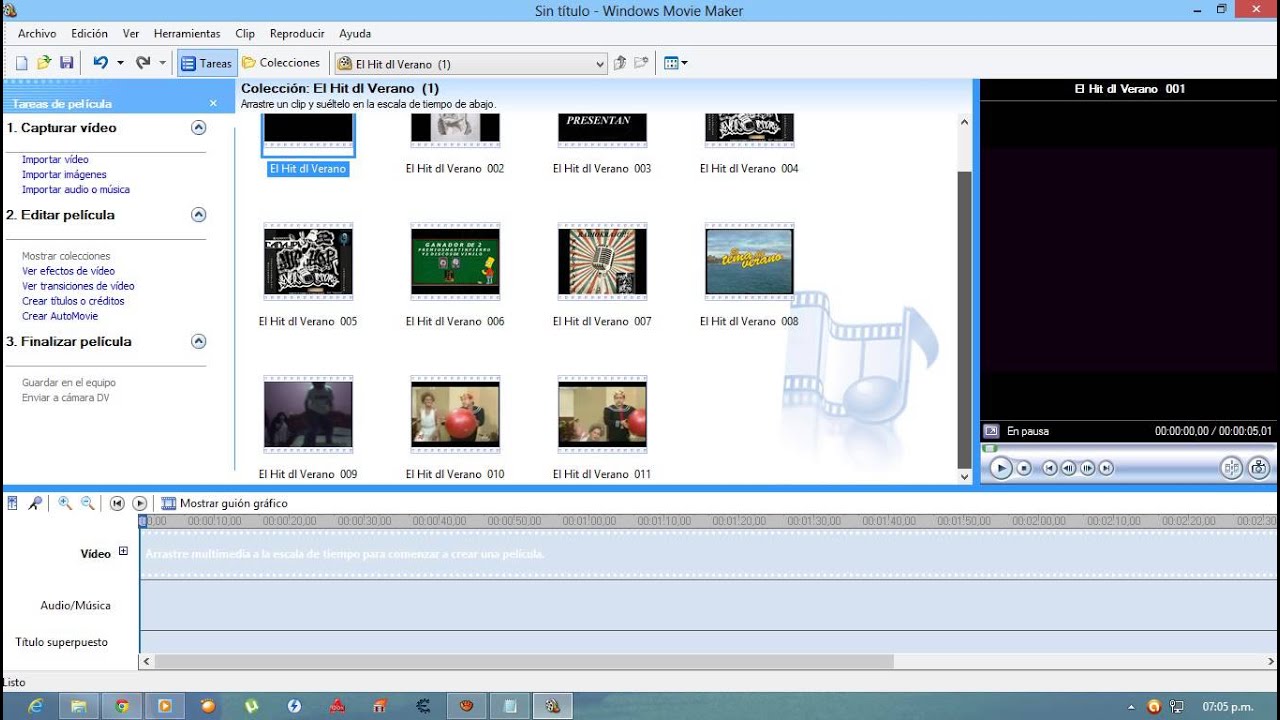
Task: Go up one collection level
Action: tap(620, 63)
